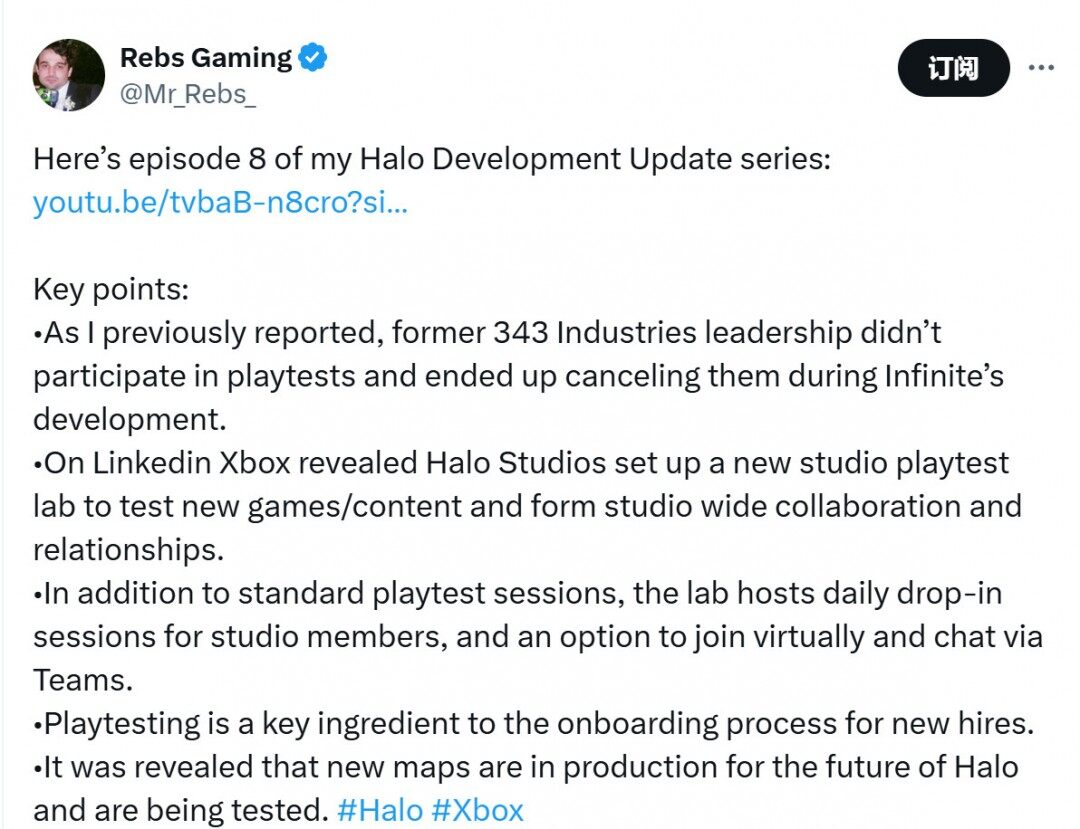Open the three-dot more options menu
The height and width of the screenshot is (829, 1080).
(1041, 67)
